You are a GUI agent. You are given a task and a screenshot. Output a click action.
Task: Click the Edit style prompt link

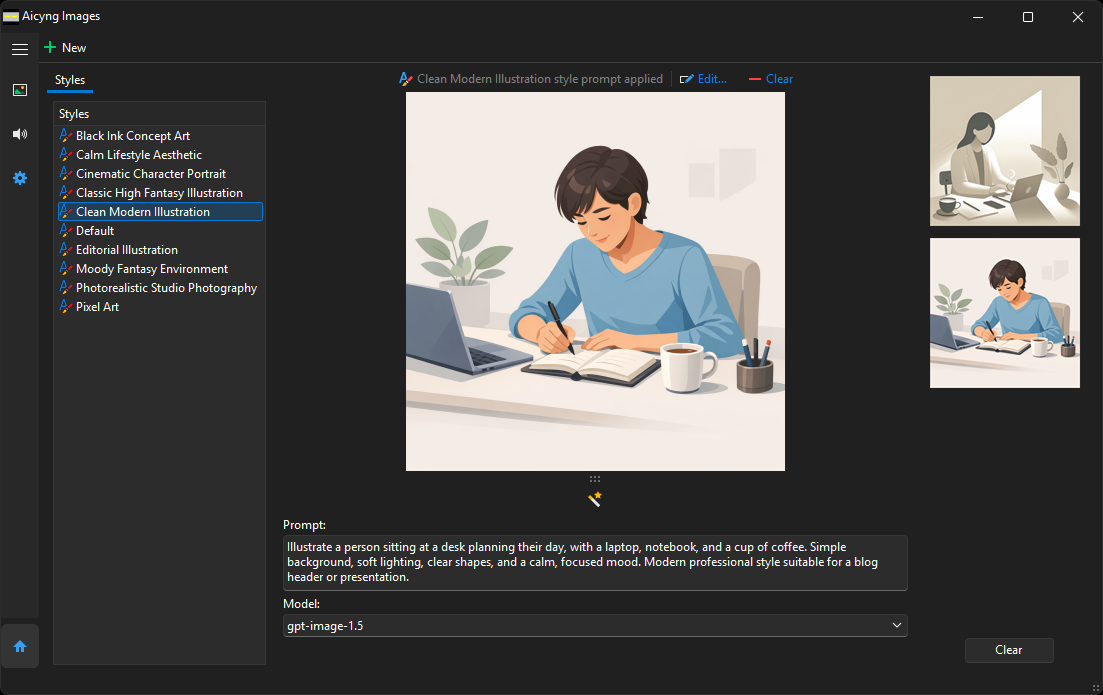703,79
